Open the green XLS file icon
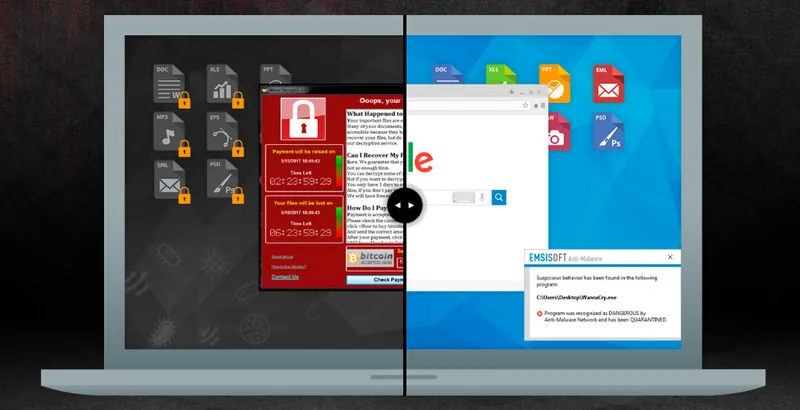 click(501, 74)
